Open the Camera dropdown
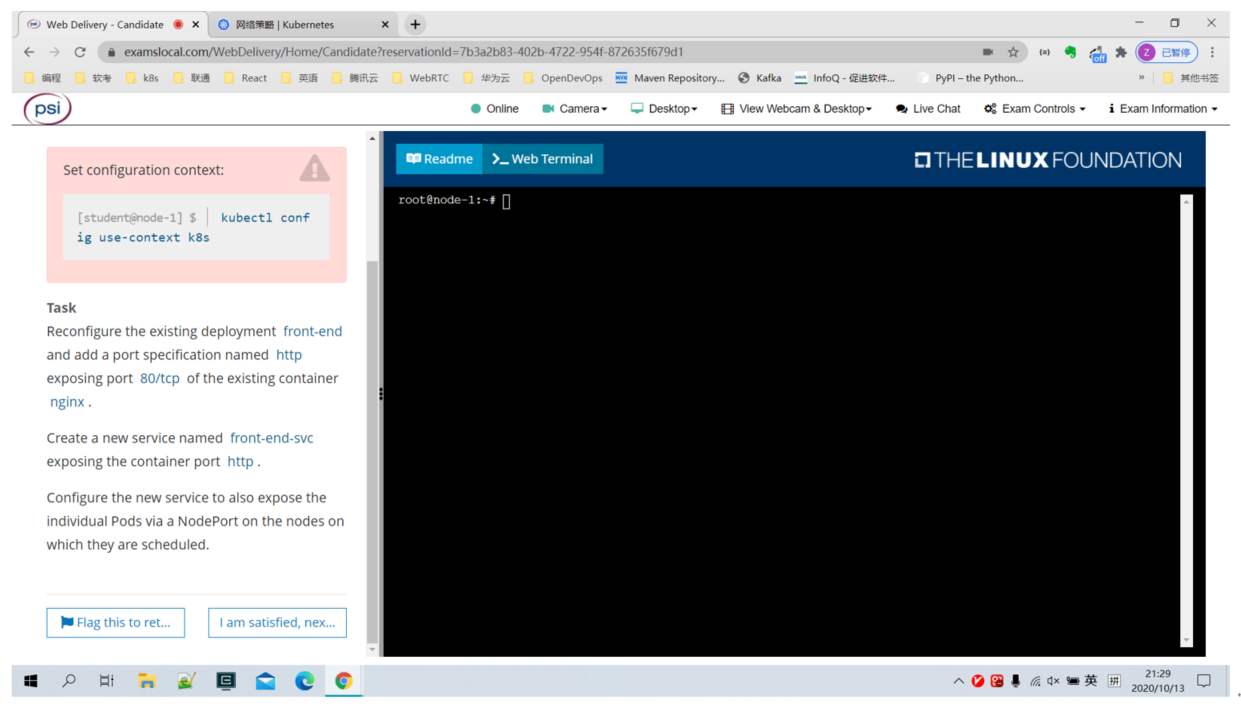The image size is (1241, 712). tap(574, 109)
